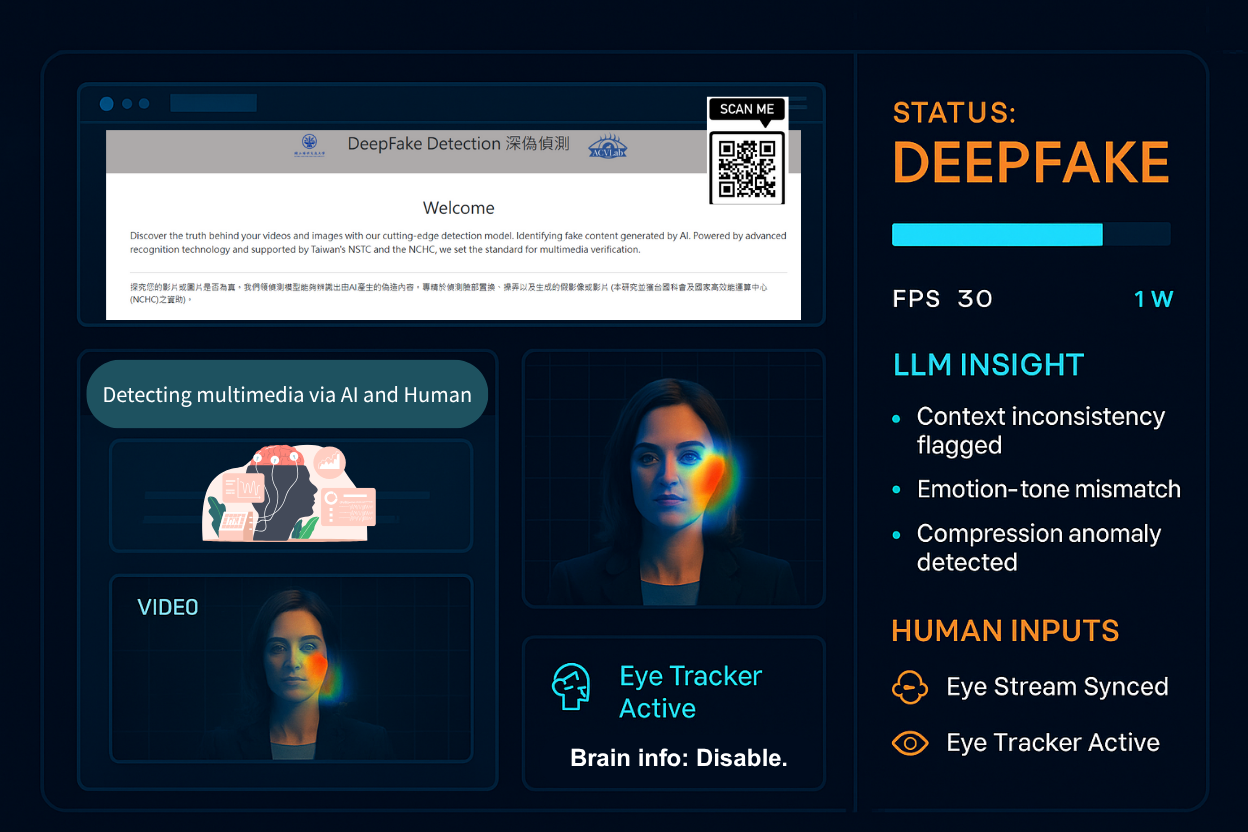
Task: Click the Brain info: Disable text
Action: point(678,758)
